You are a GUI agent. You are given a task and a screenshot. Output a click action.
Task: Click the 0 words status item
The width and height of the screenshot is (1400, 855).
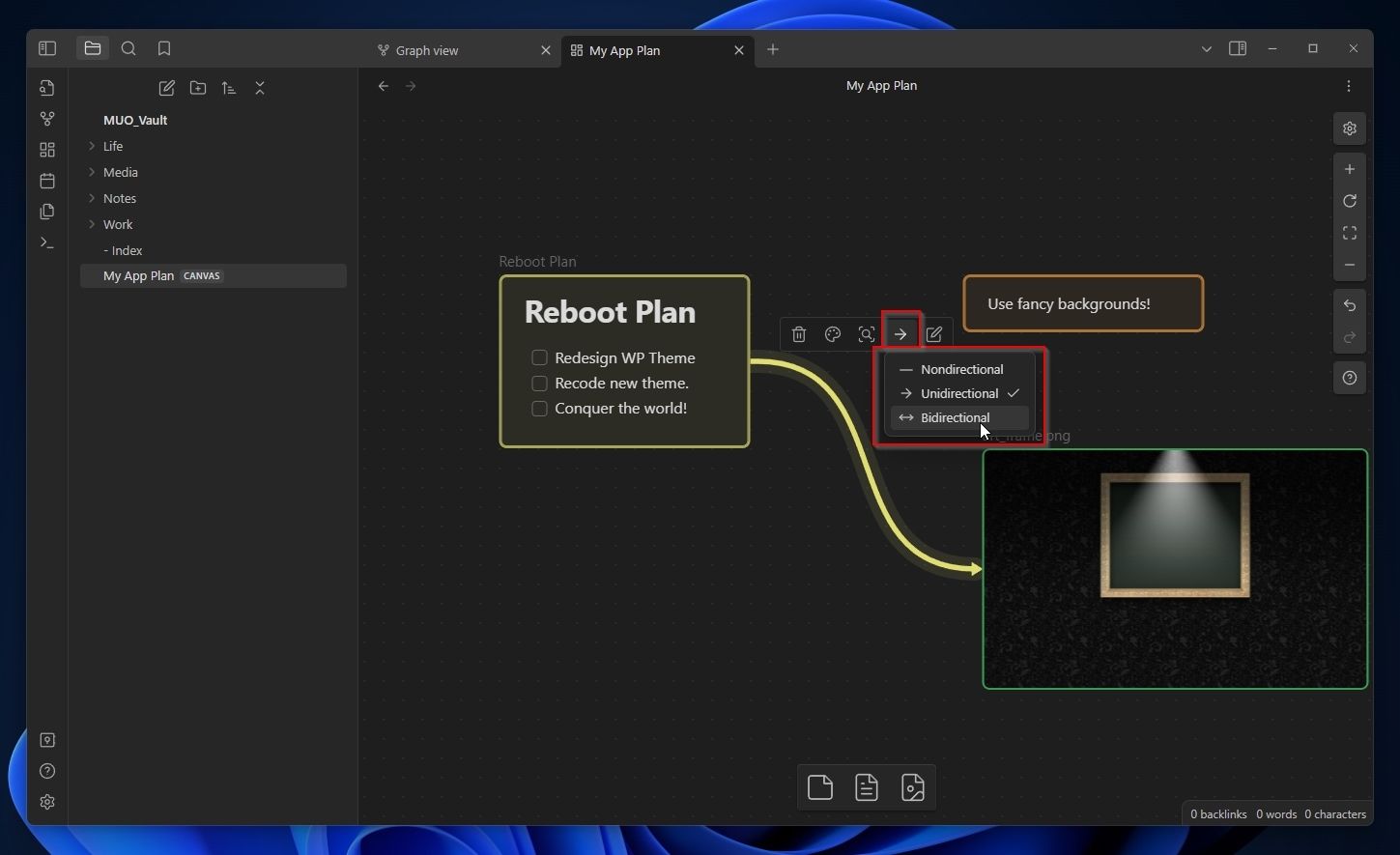[x=1276, y=814]
